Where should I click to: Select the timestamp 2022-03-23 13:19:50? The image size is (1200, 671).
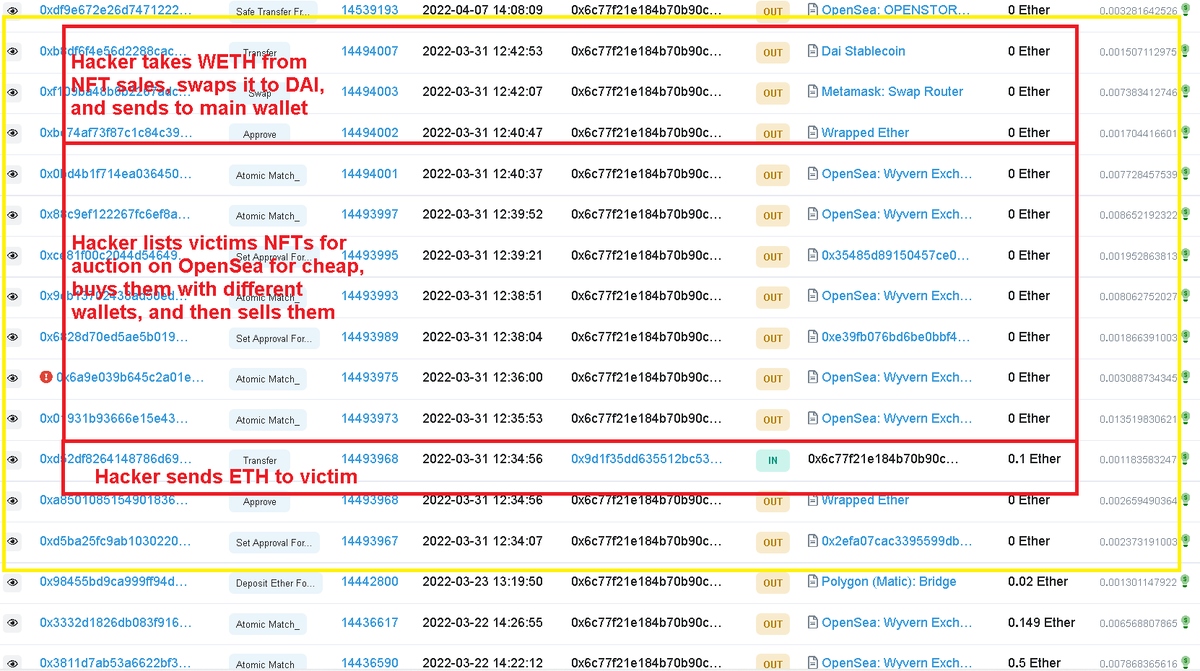point(483,582)
